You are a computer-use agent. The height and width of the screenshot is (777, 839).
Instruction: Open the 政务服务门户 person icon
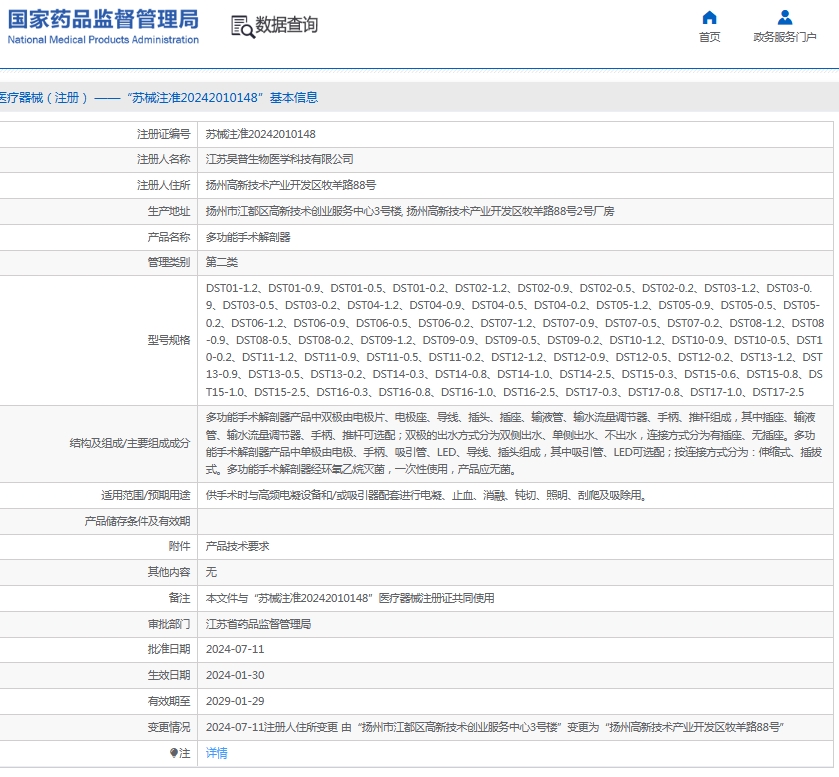tap(784, 18)
